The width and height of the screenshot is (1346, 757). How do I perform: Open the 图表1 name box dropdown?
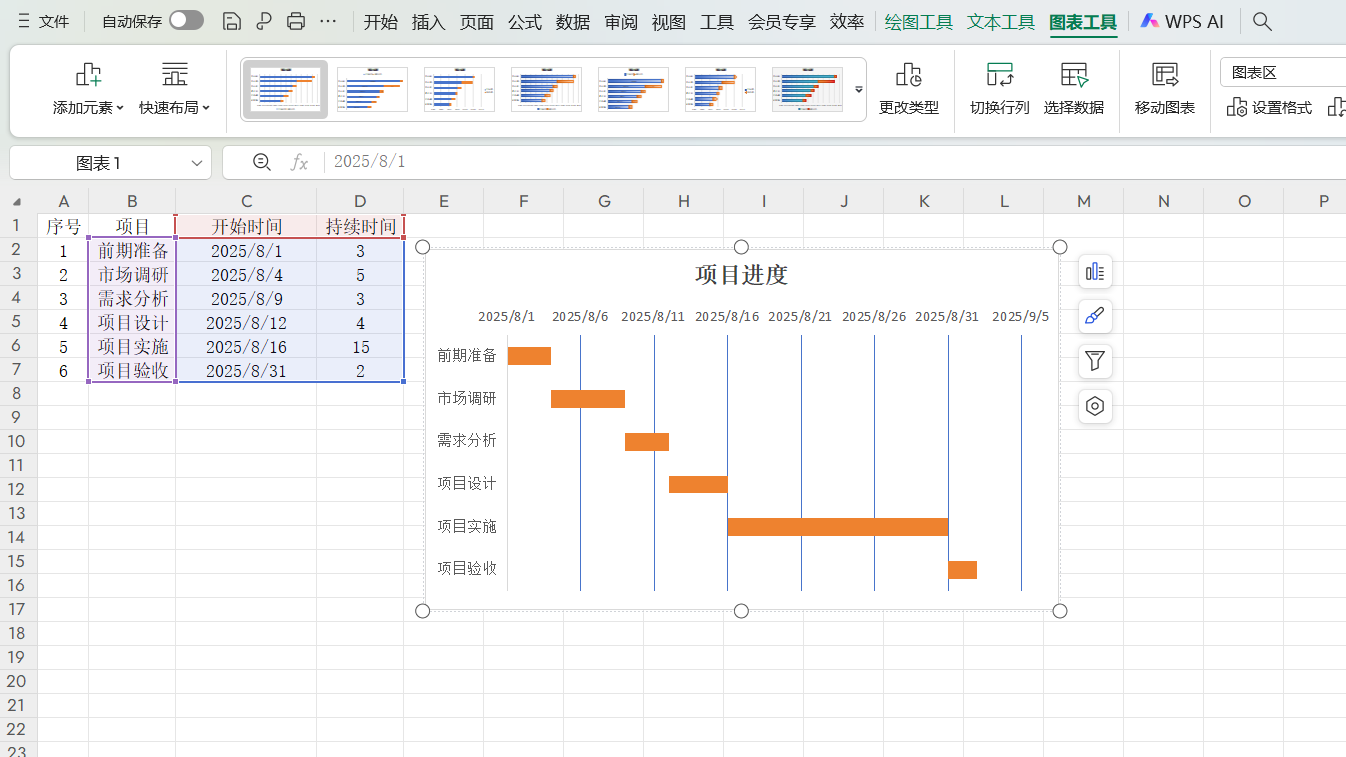tap(195, 162)
